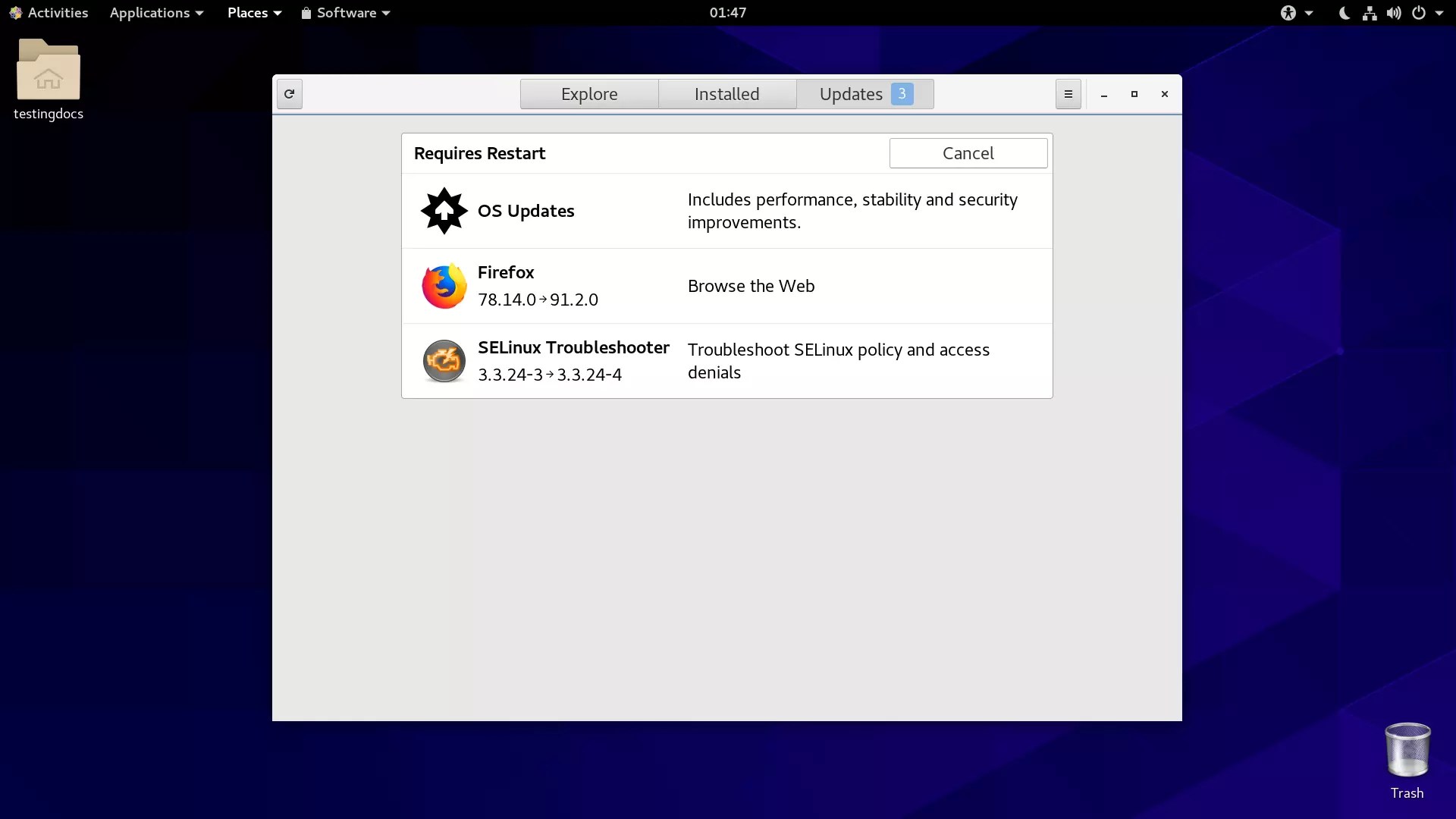Switch to the Installed tab

pyautogui.click(x=726, y=93)
